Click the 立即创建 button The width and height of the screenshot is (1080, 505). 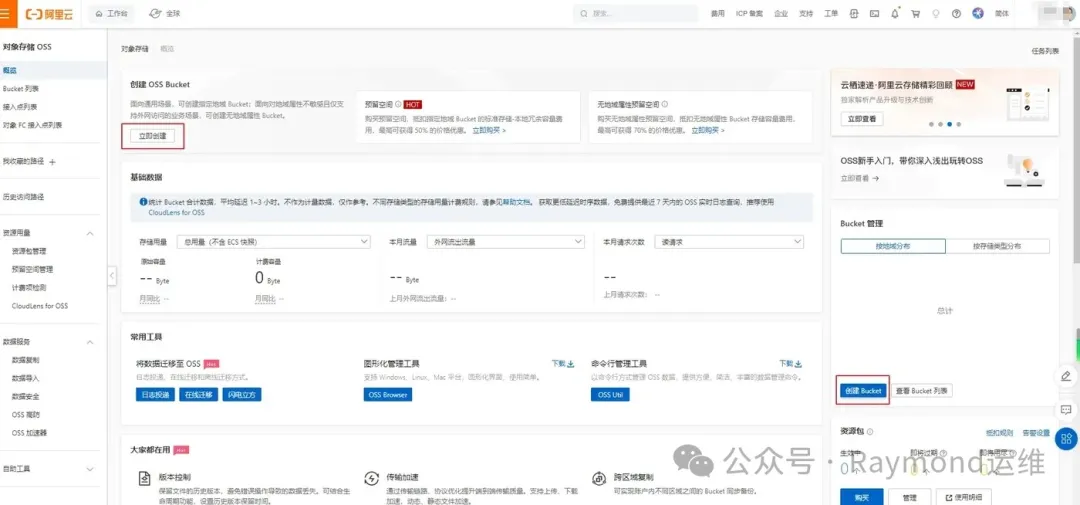[153, 136]
